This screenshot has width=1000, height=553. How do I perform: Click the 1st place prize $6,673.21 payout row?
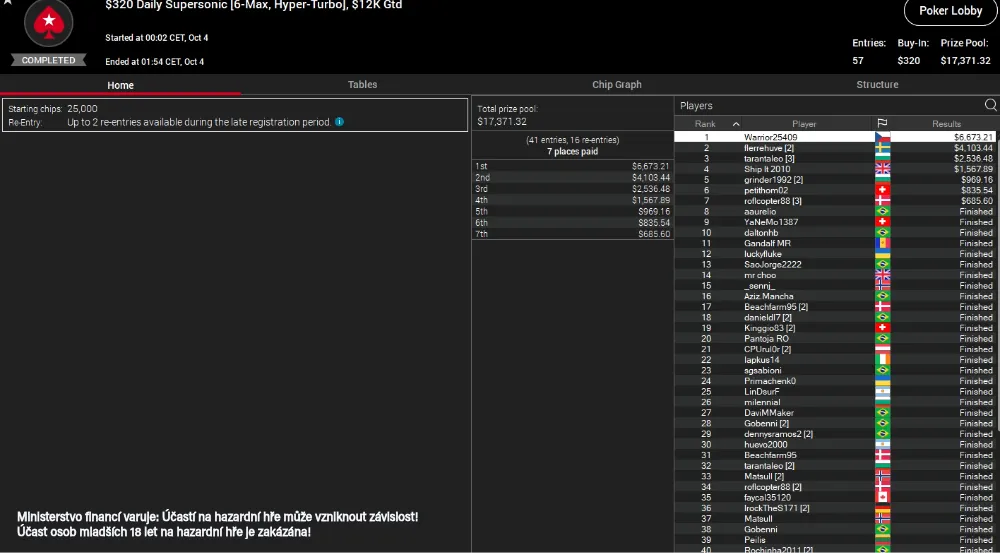(572, 166)
